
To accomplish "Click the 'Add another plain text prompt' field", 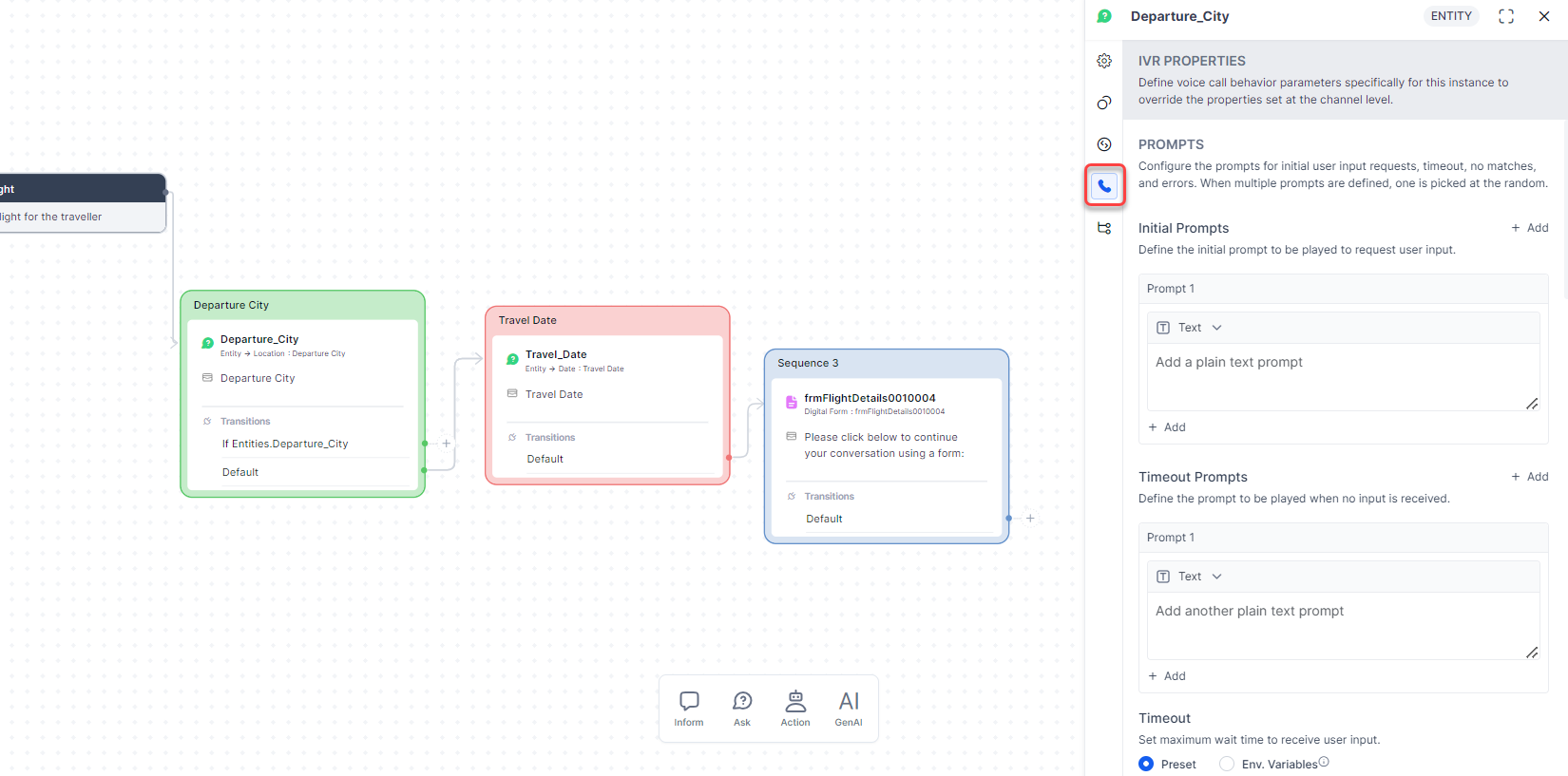I will pos(1340,624).
